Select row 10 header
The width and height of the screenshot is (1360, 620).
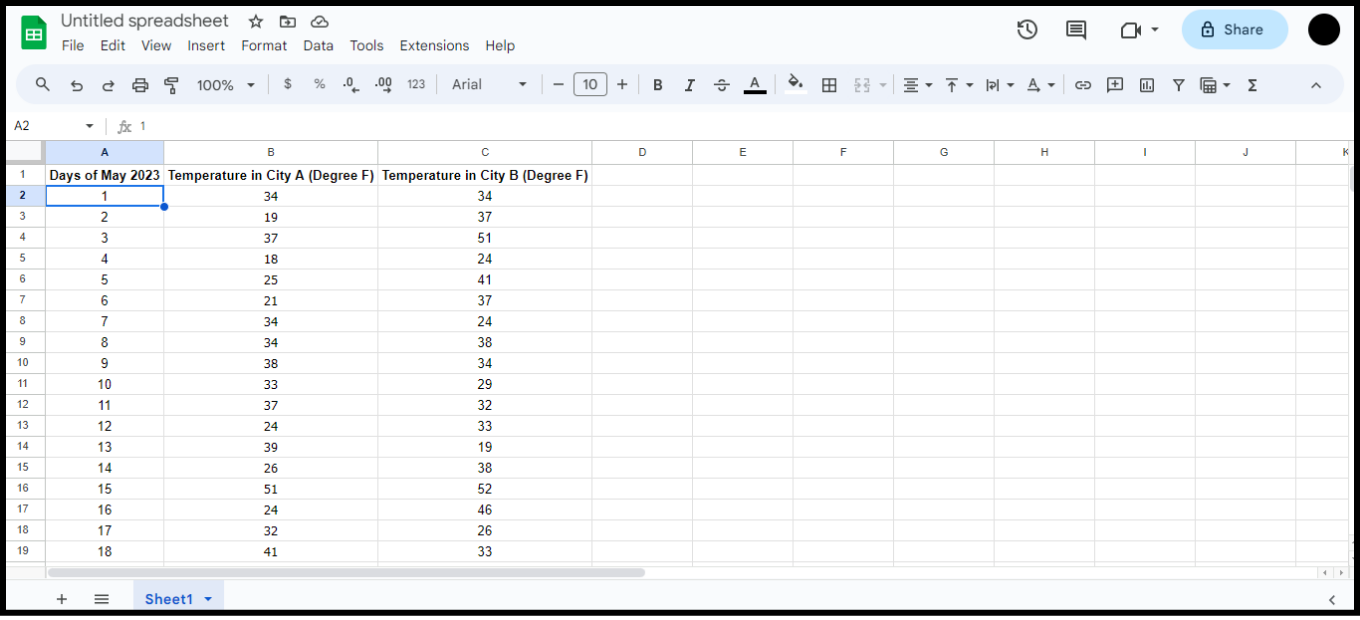(22, 363)
